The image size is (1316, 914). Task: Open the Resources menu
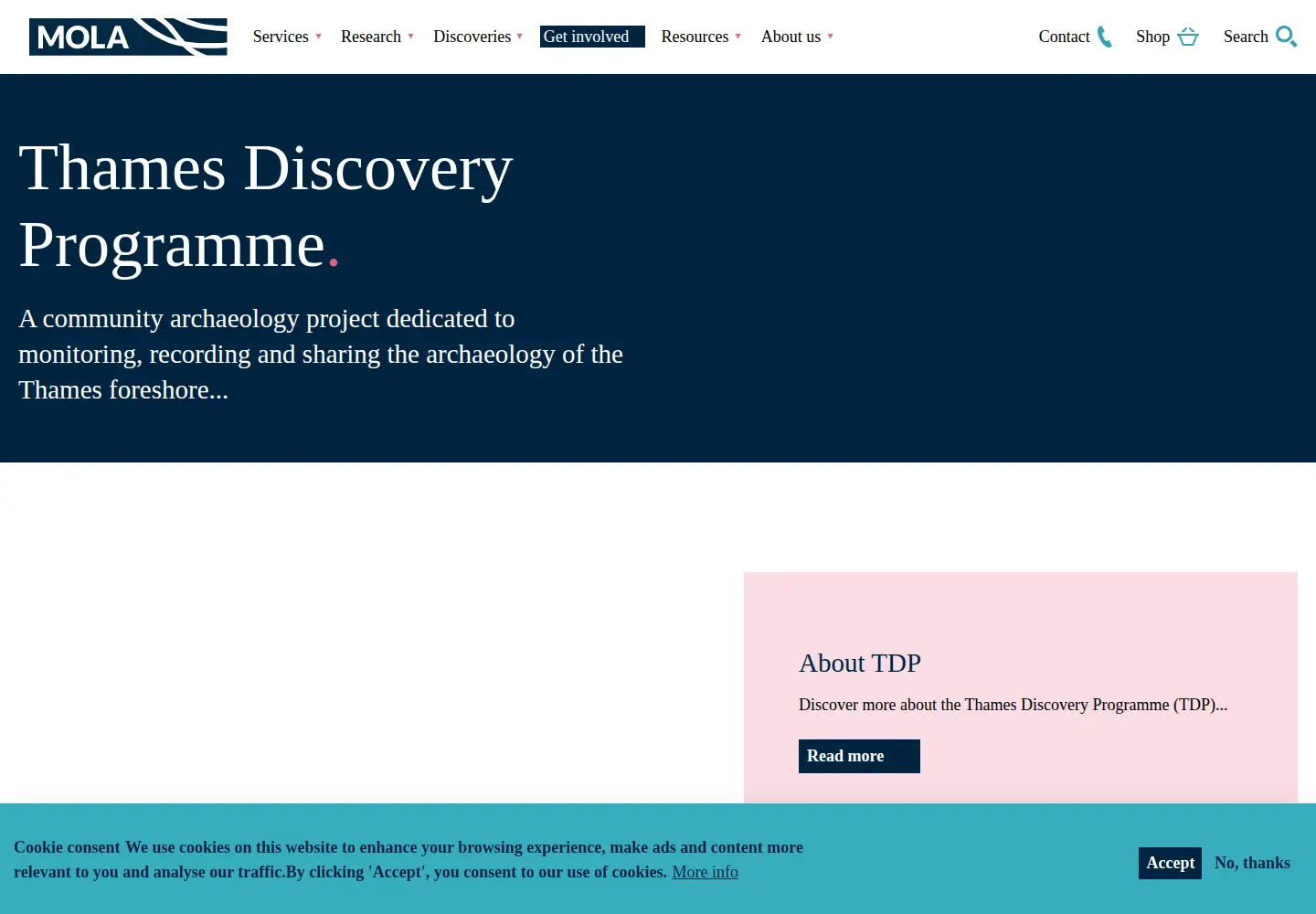coord(695,37)
